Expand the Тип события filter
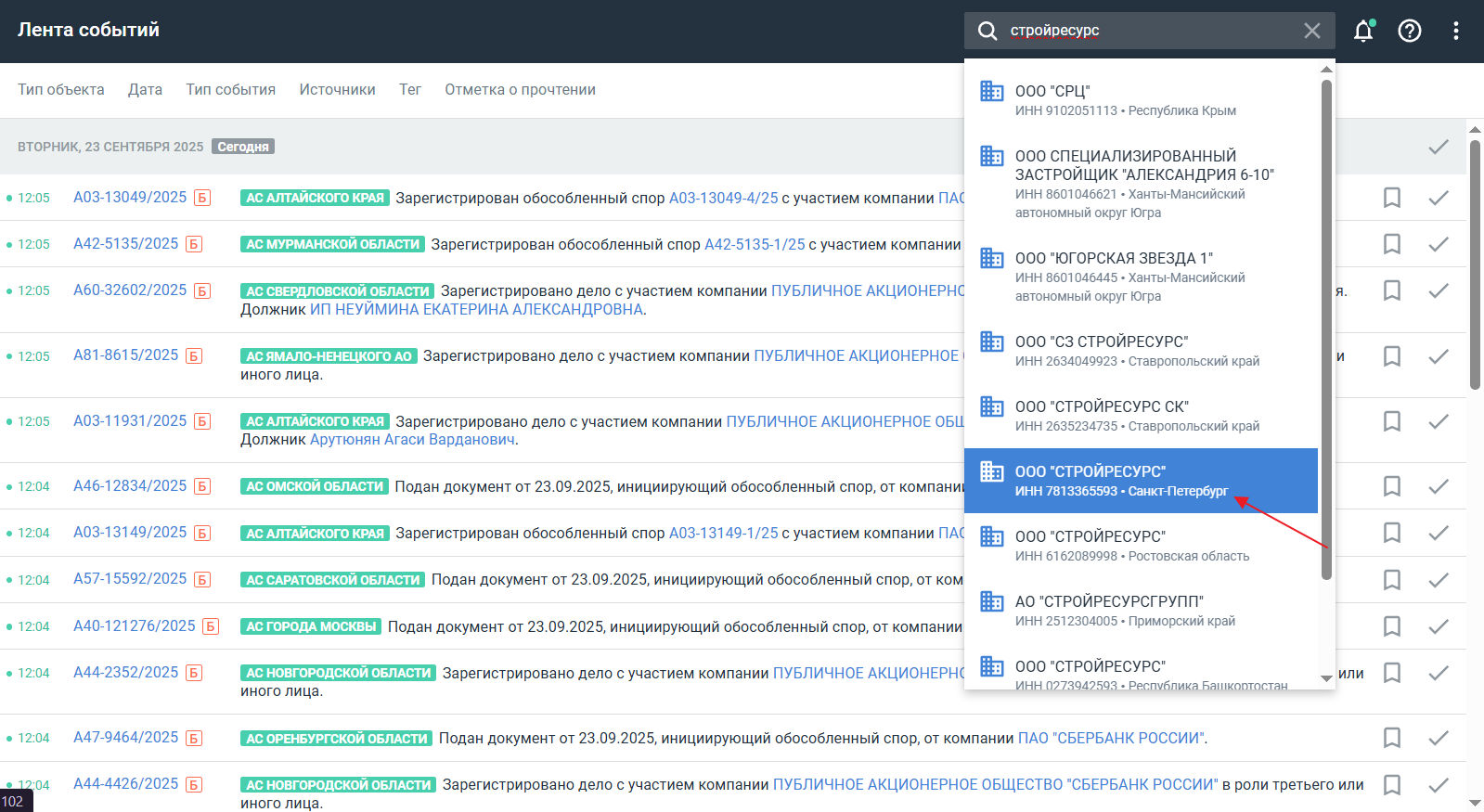The width and height of the screenshot is (1484, 812). point(230,90)
